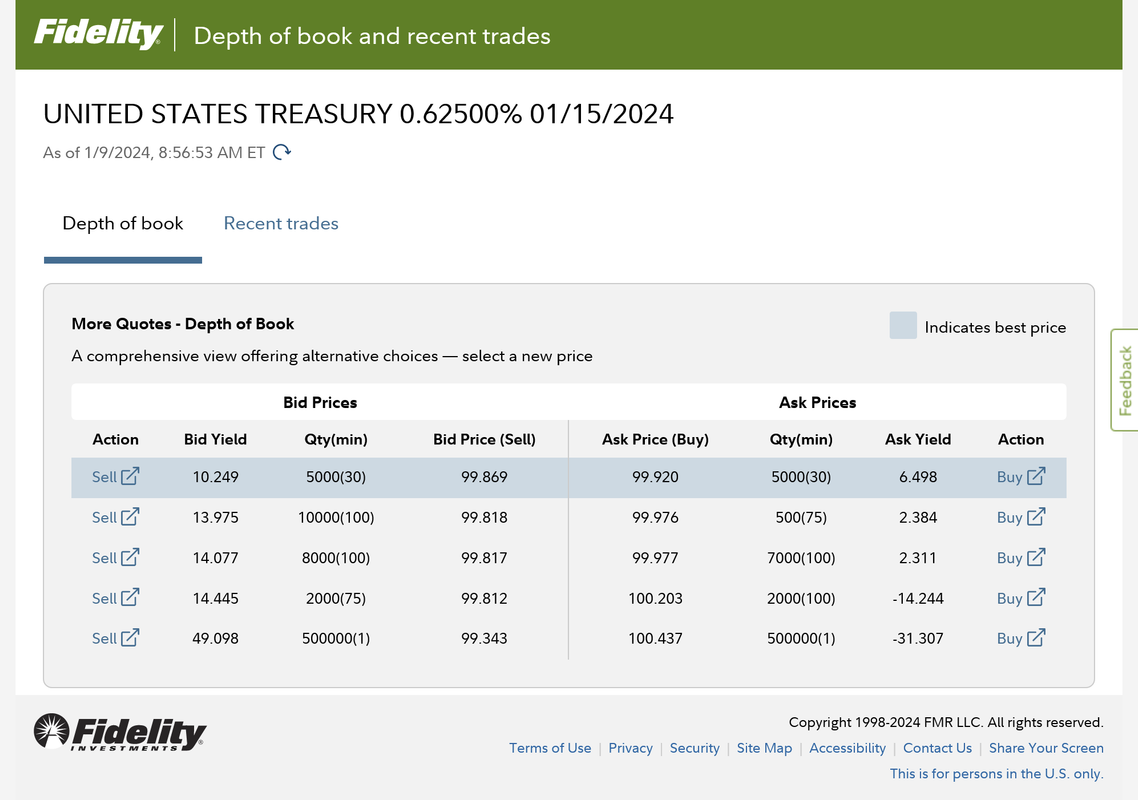Image resolution: width=1138 pixels, height=800 pixels.
Task: Click the Fidelity Investments footer logo
Action: click(x=120, y=732)
